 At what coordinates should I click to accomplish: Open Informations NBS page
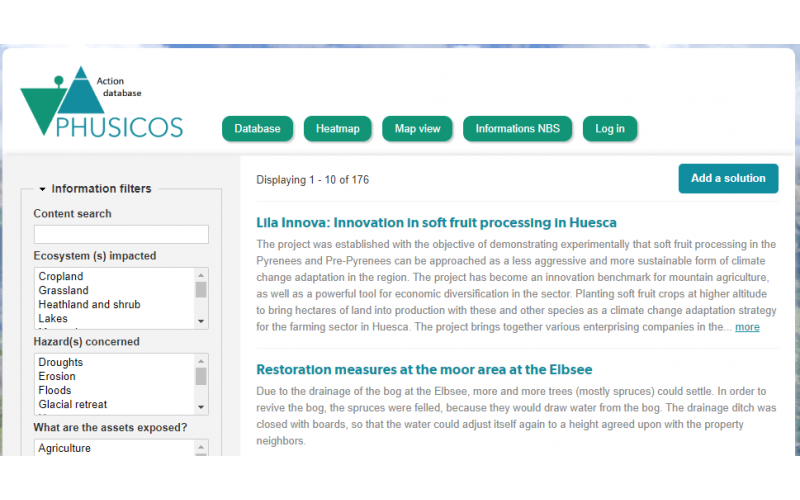[x=517, y=129]
